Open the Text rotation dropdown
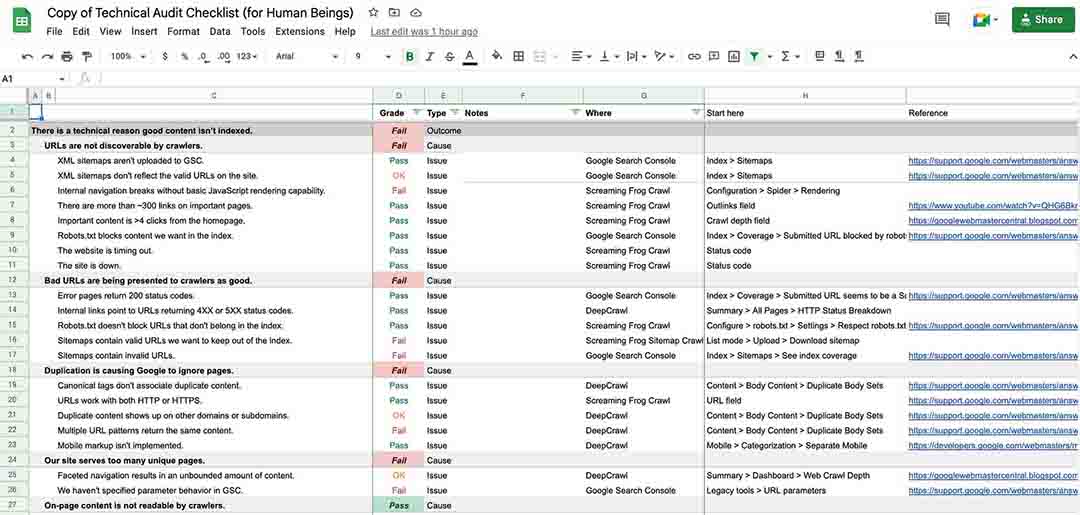 click(663, 56)
